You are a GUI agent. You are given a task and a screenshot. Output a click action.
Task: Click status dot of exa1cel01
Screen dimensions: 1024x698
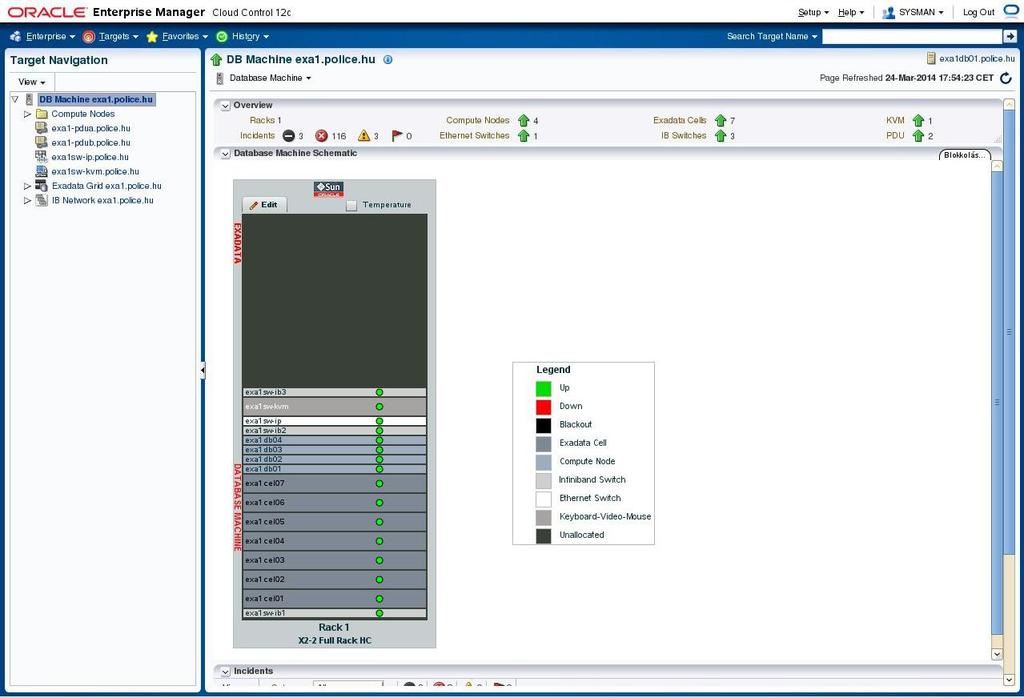point(379,599)
